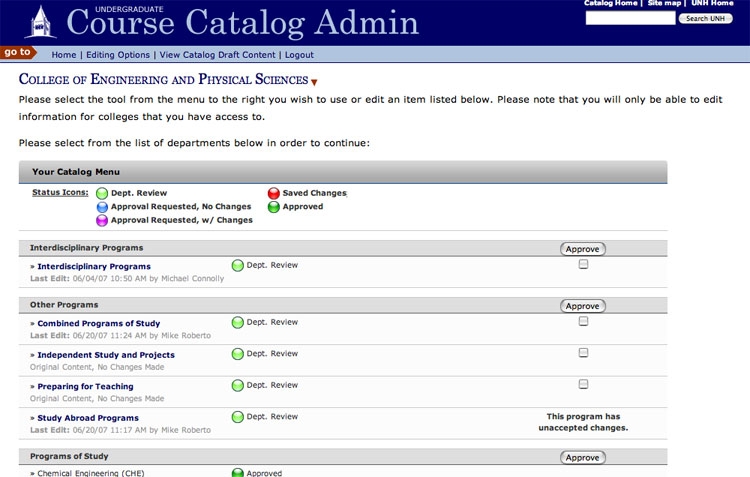Viewport: 750px width, 477px height.
Task: Check the Combined Programs of Study checkbox
Action: coord(583,321)
